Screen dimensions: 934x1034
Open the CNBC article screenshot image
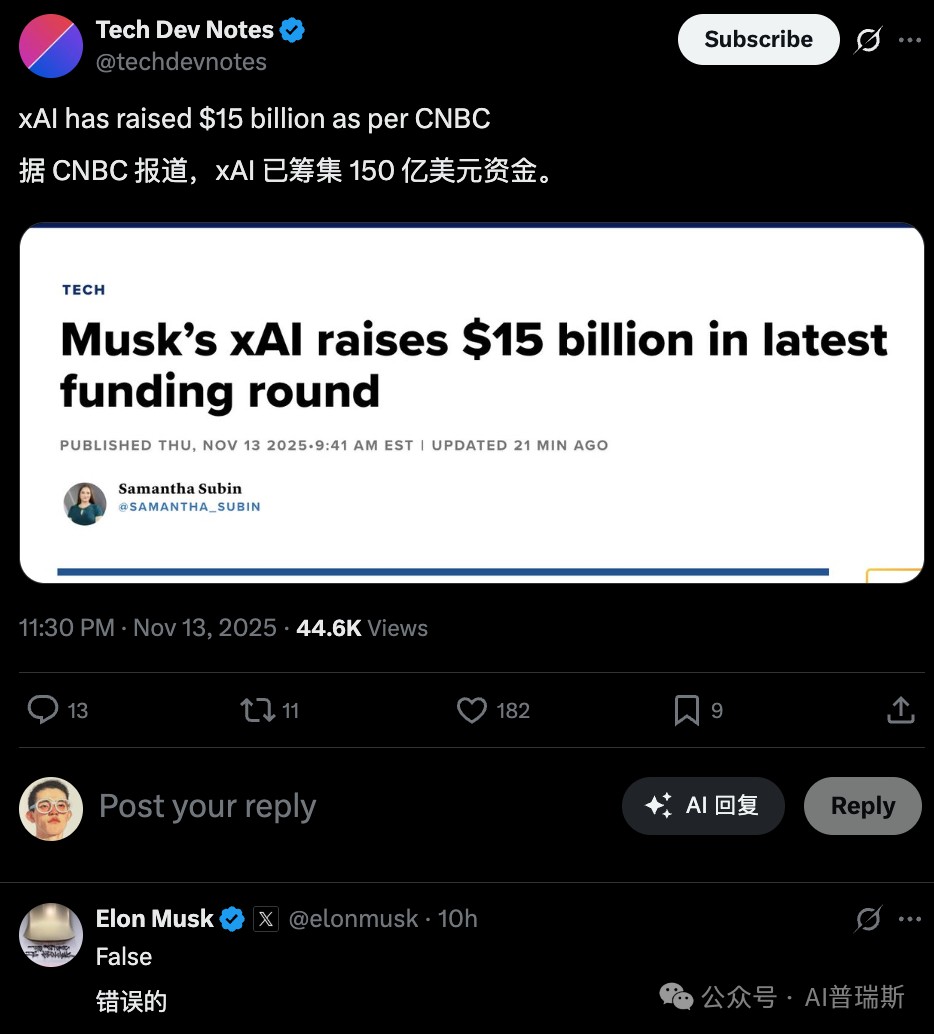pyautogui.click(x=471, y=402)
